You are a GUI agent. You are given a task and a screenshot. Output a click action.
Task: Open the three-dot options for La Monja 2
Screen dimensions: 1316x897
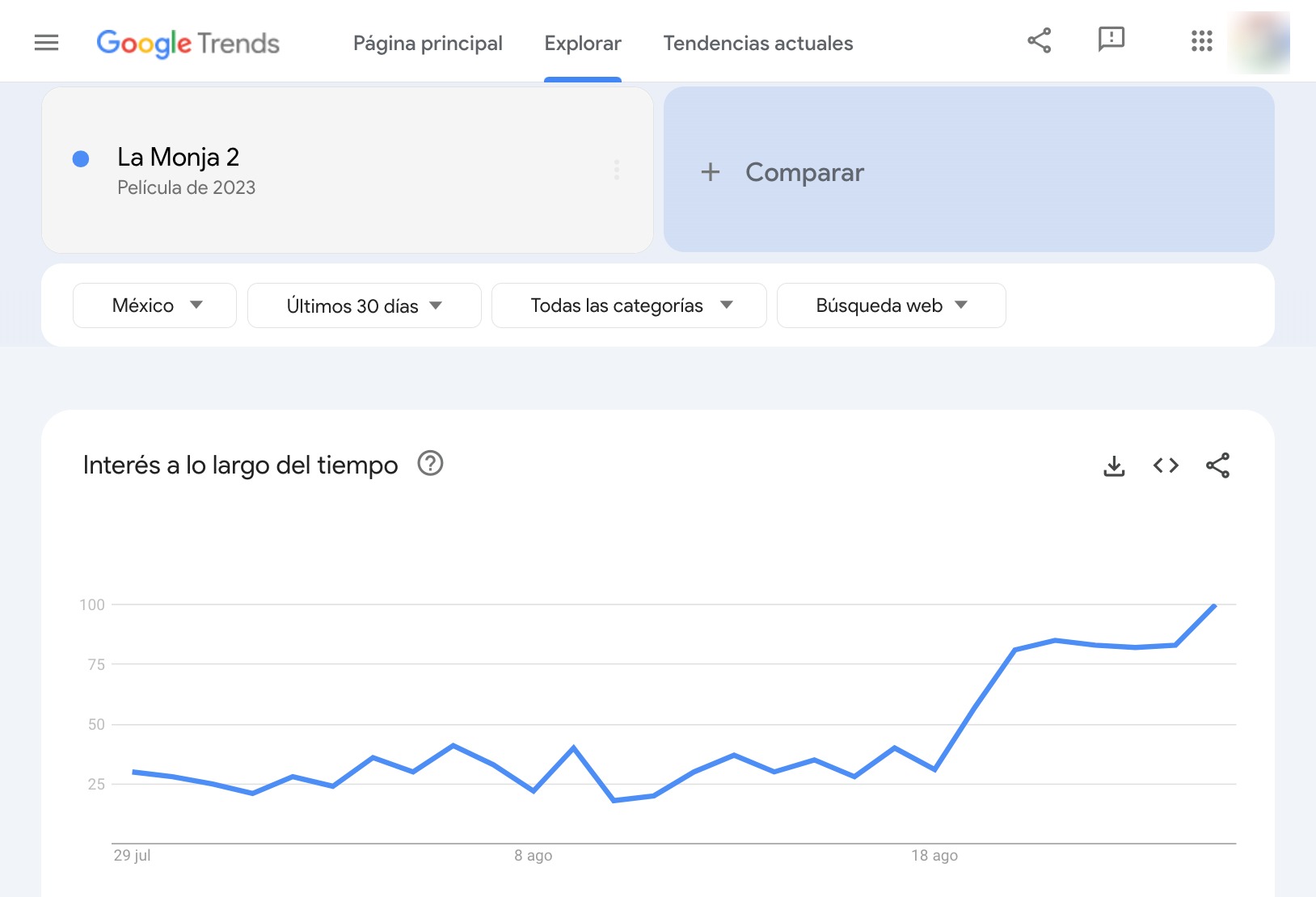point(617,170)
